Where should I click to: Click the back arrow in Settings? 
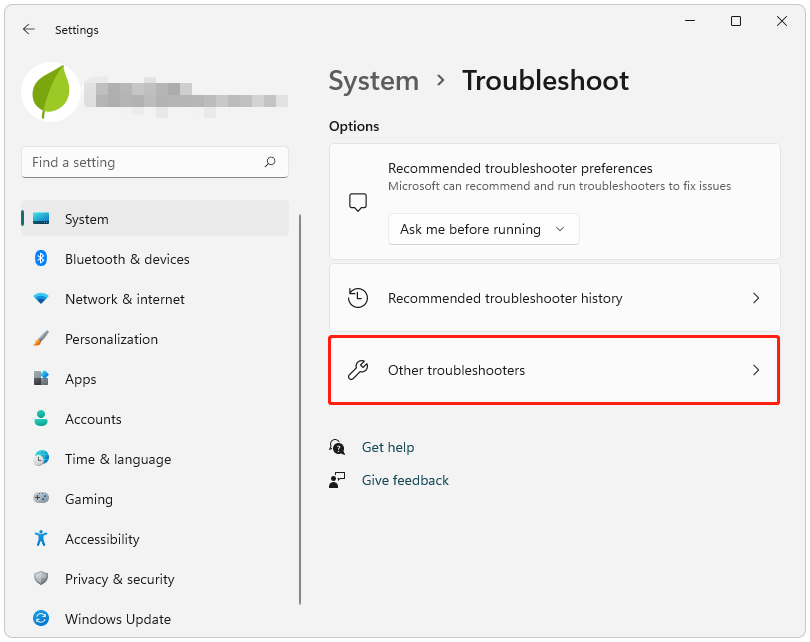[x=29, y=29]
